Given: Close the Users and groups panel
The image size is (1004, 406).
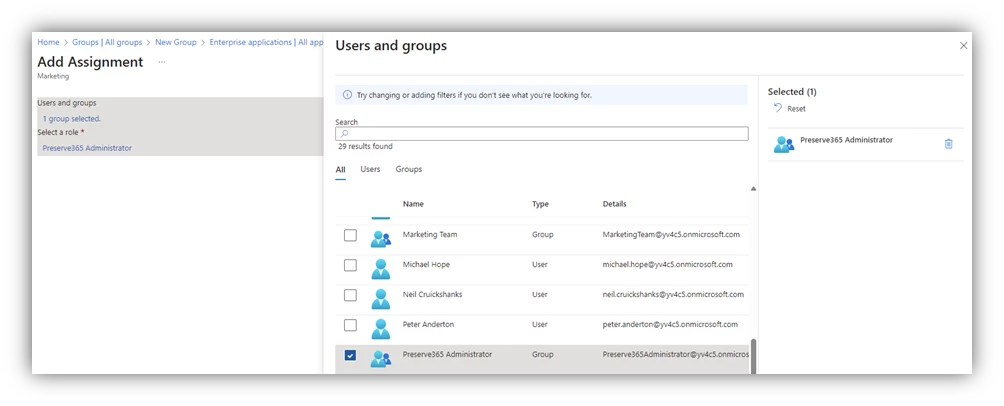Looking at the screenshot, I should [x=963, y=45].
